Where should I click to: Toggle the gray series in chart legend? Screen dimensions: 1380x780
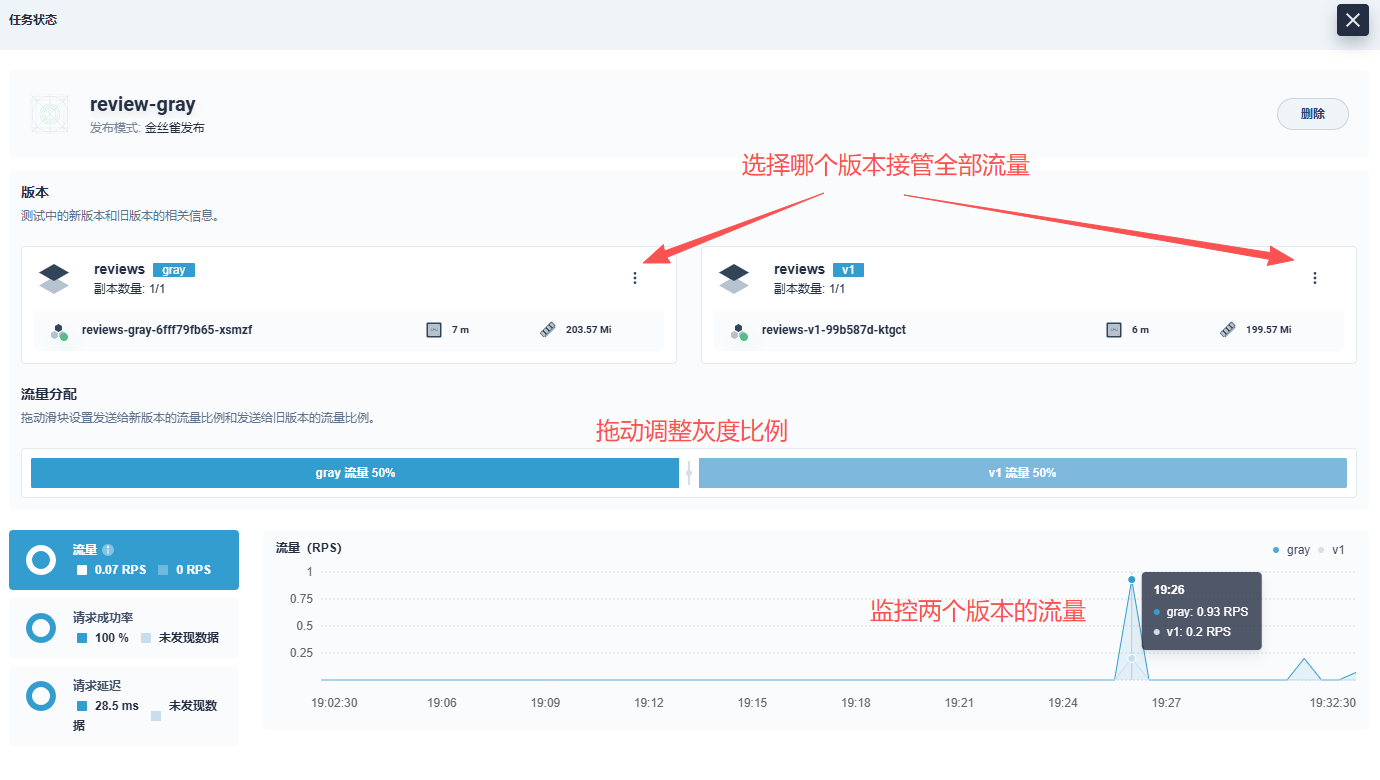(x=1292, y=550)
